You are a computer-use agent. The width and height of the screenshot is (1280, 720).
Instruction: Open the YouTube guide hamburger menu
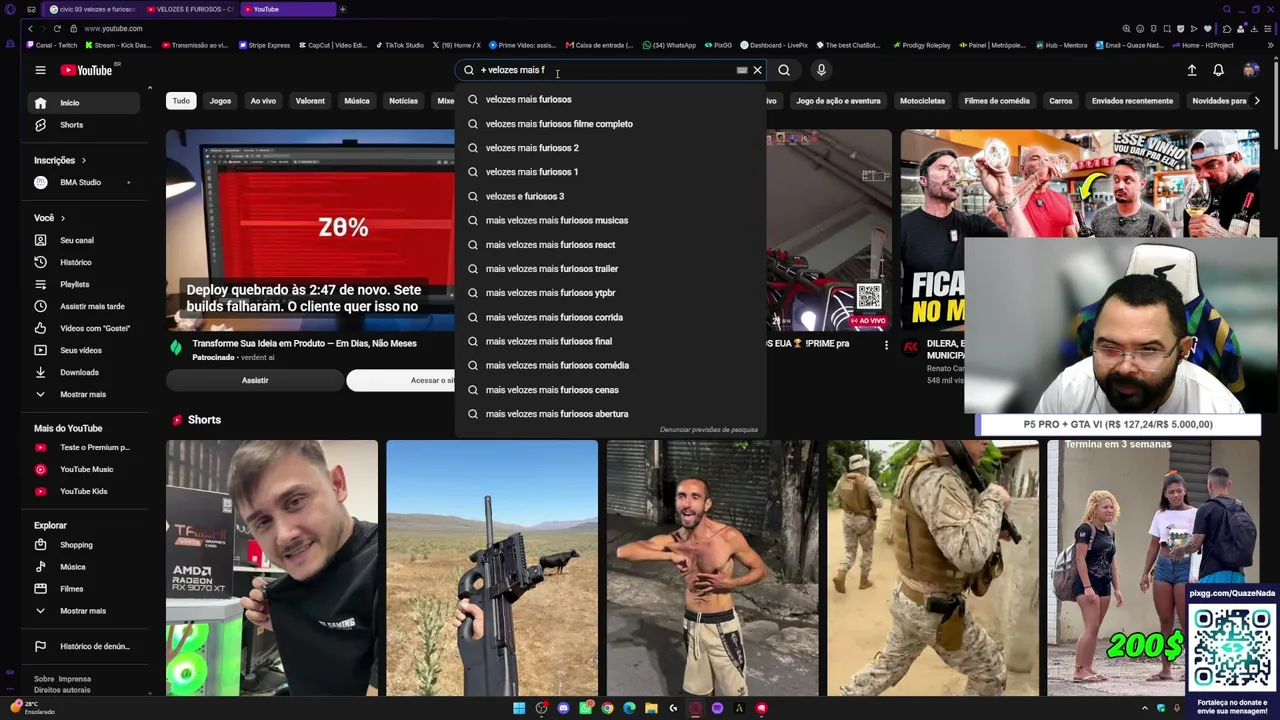pos(40,70)
